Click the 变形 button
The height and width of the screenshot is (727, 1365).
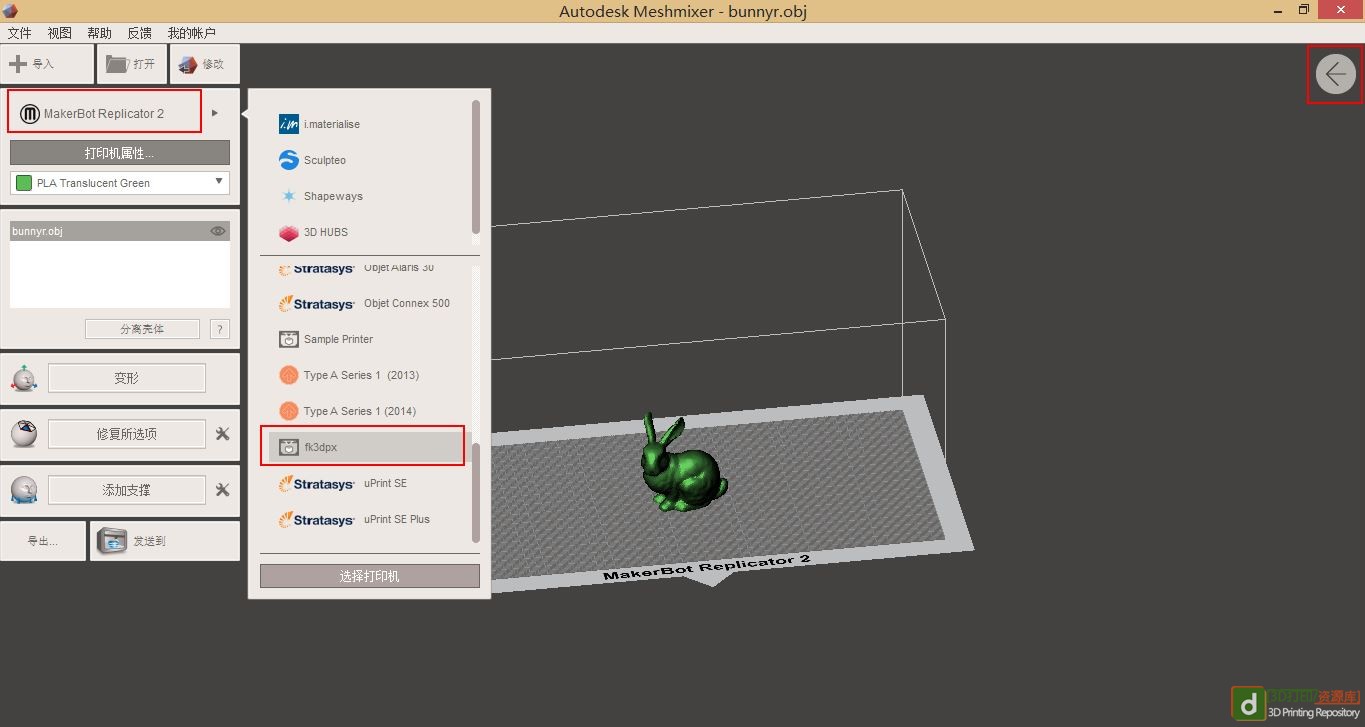127,379
